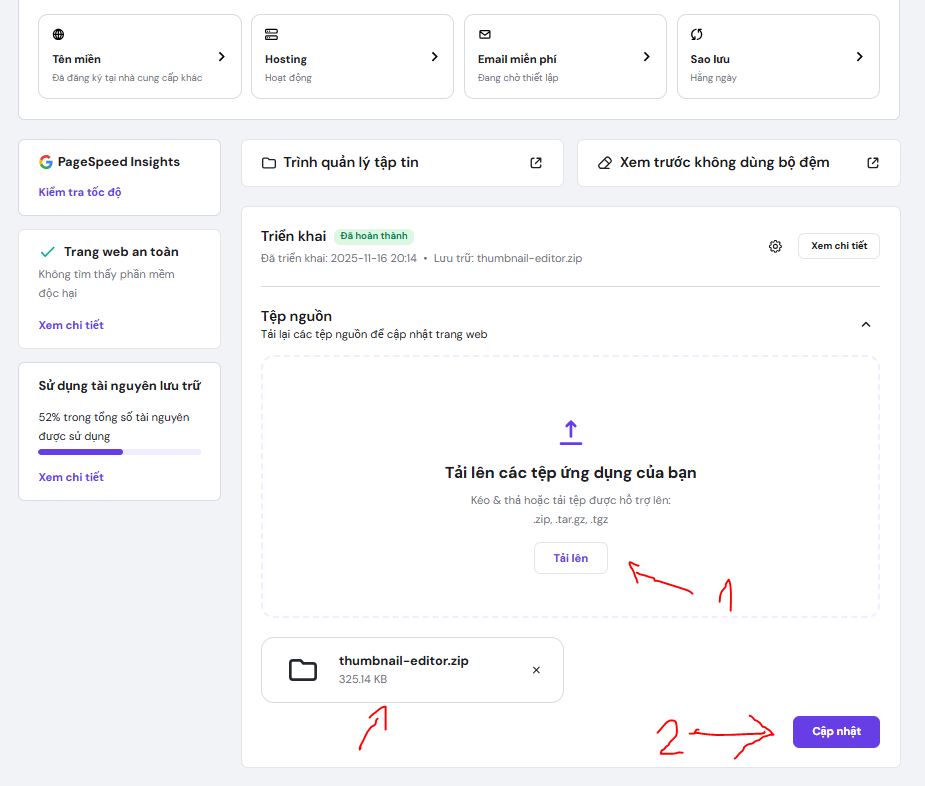Click Xem chi tiết deployment button
Viewport: 925px width, 786px height.
[838, 246]
